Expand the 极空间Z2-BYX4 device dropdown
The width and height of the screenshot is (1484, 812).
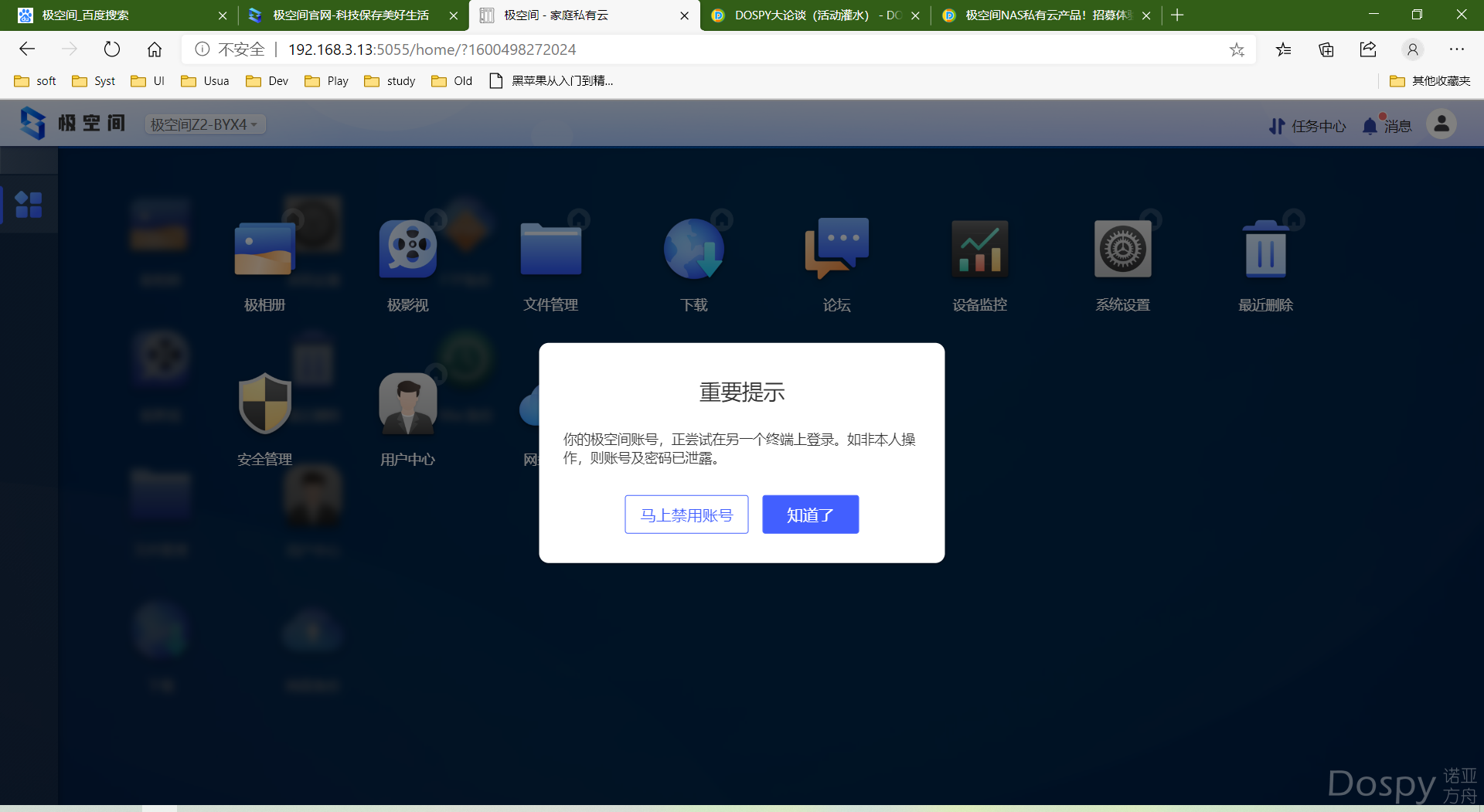tap(205, 124)
